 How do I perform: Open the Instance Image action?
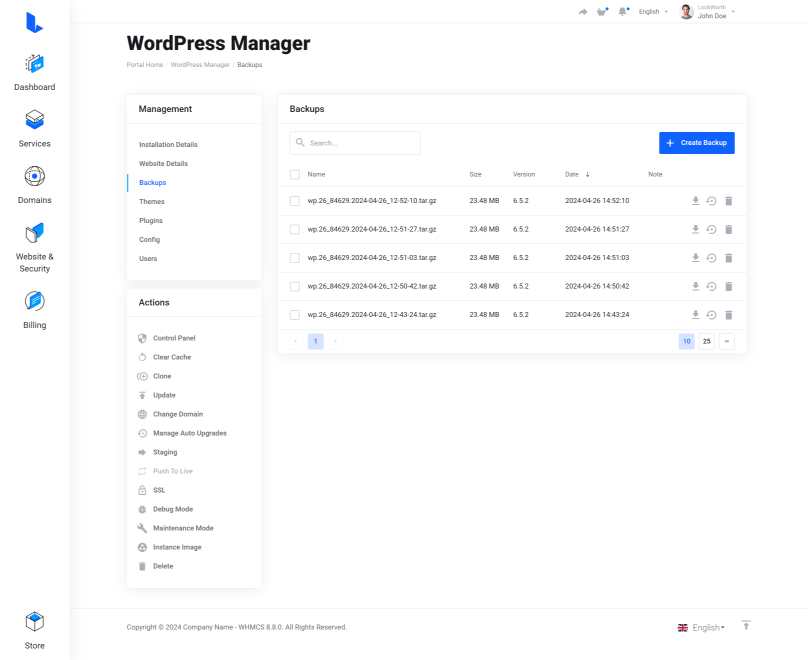[x=170, y=548]
